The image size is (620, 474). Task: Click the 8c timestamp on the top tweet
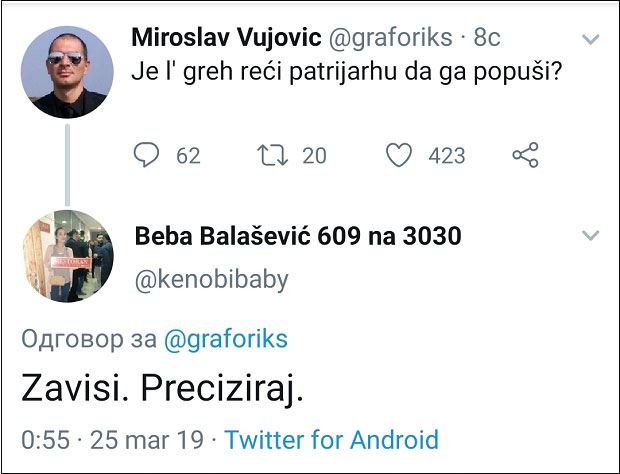[487, 39]
